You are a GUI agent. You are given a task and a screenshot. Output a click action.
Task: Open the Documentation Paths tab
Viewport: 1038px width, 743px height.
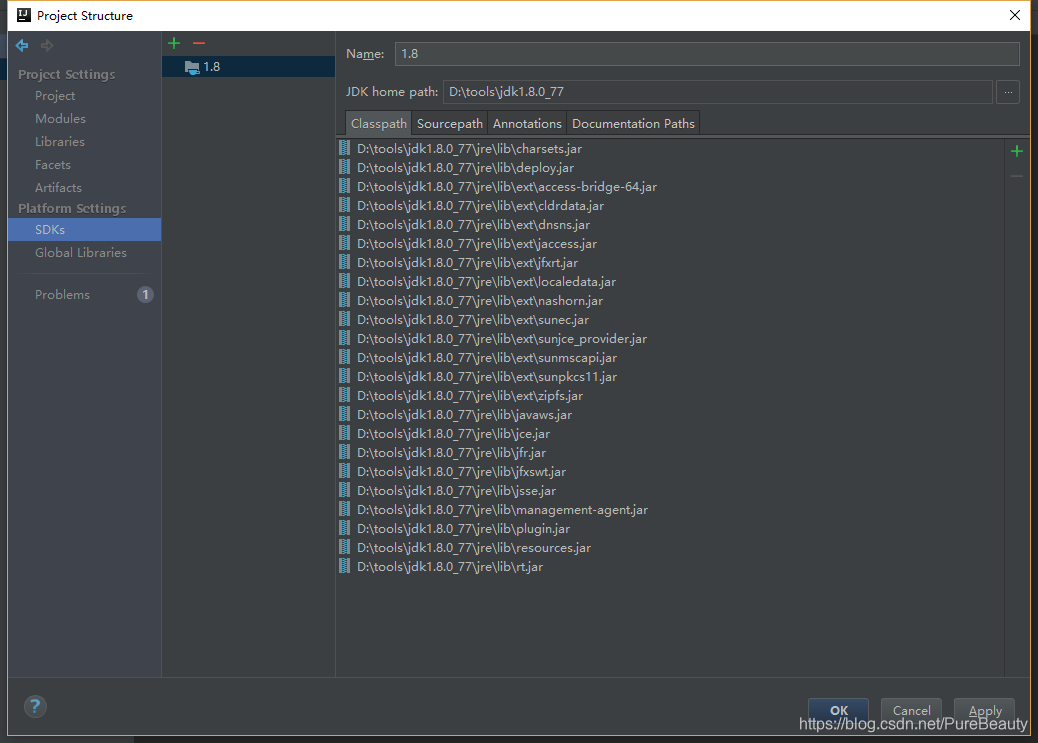pyautogui.click(x=633, y=124)
